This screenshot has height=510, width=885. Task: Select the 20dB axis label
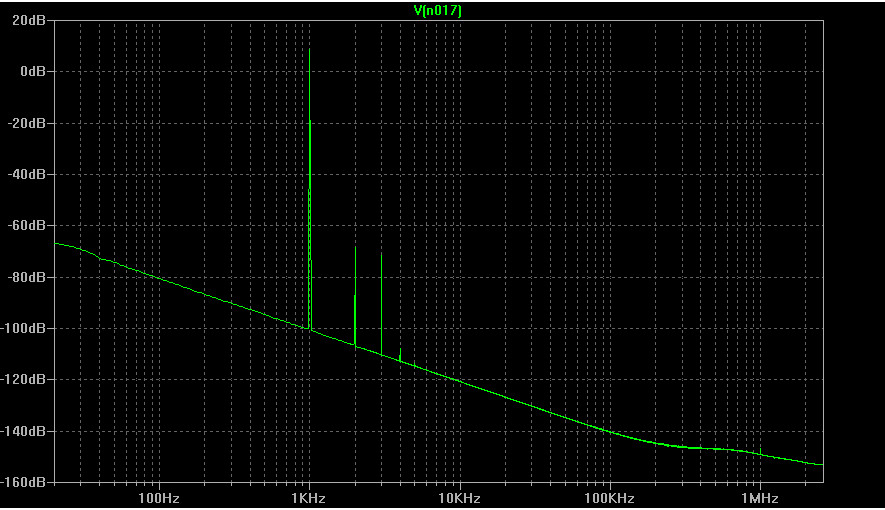29,20
